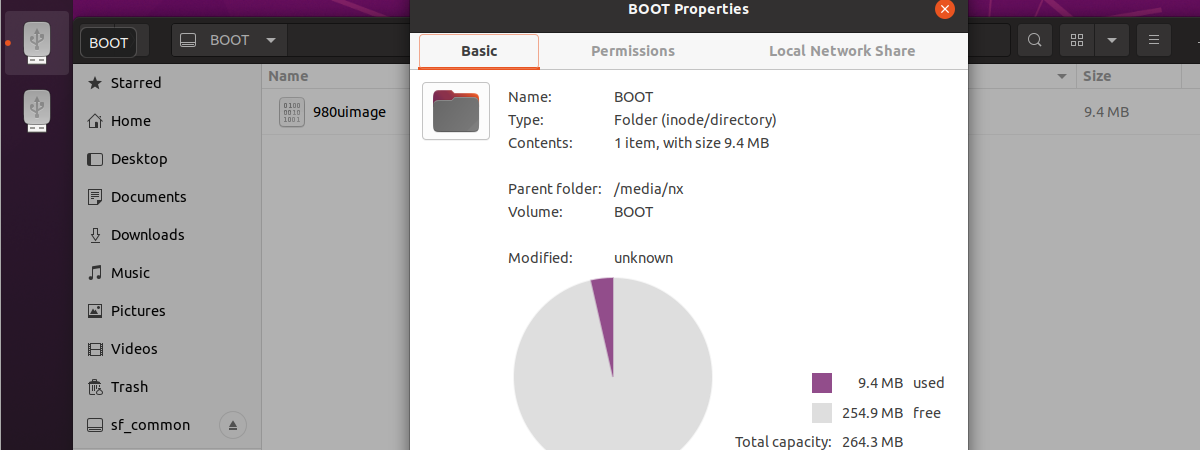This screenshot has width=1200, height=450.
Task: Switch to the Local Network Share tab
Action: (x=842, y=51)
